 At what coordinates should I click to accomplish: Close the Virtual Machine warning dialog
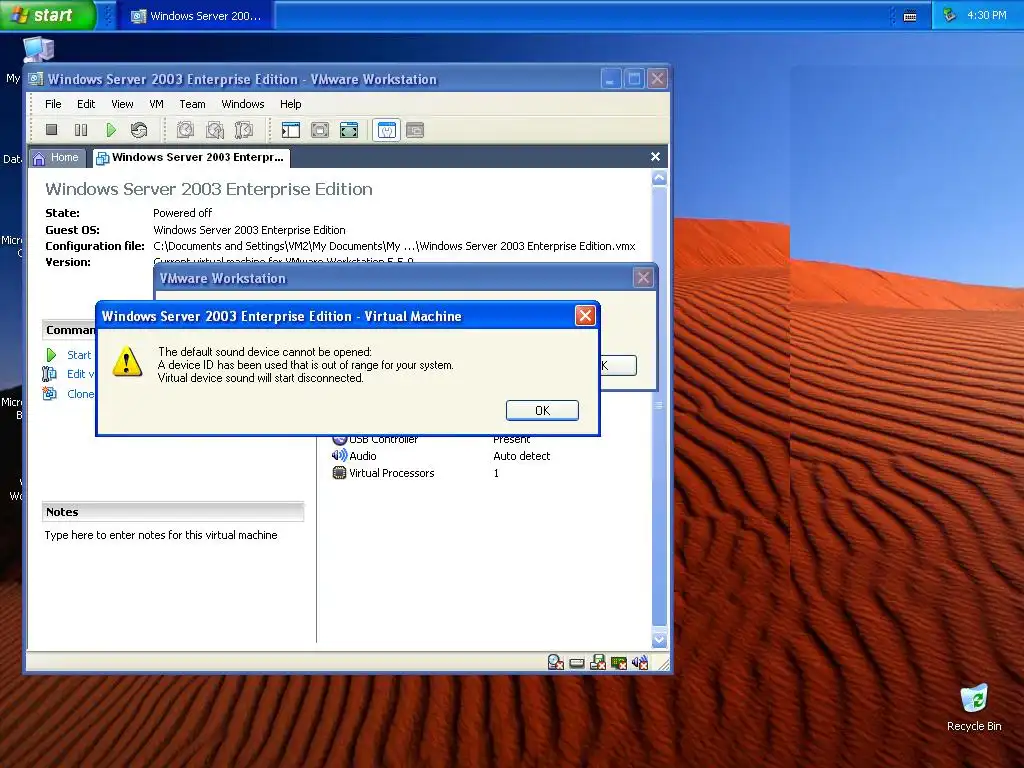pyautogui.click(x=584, y=316)
